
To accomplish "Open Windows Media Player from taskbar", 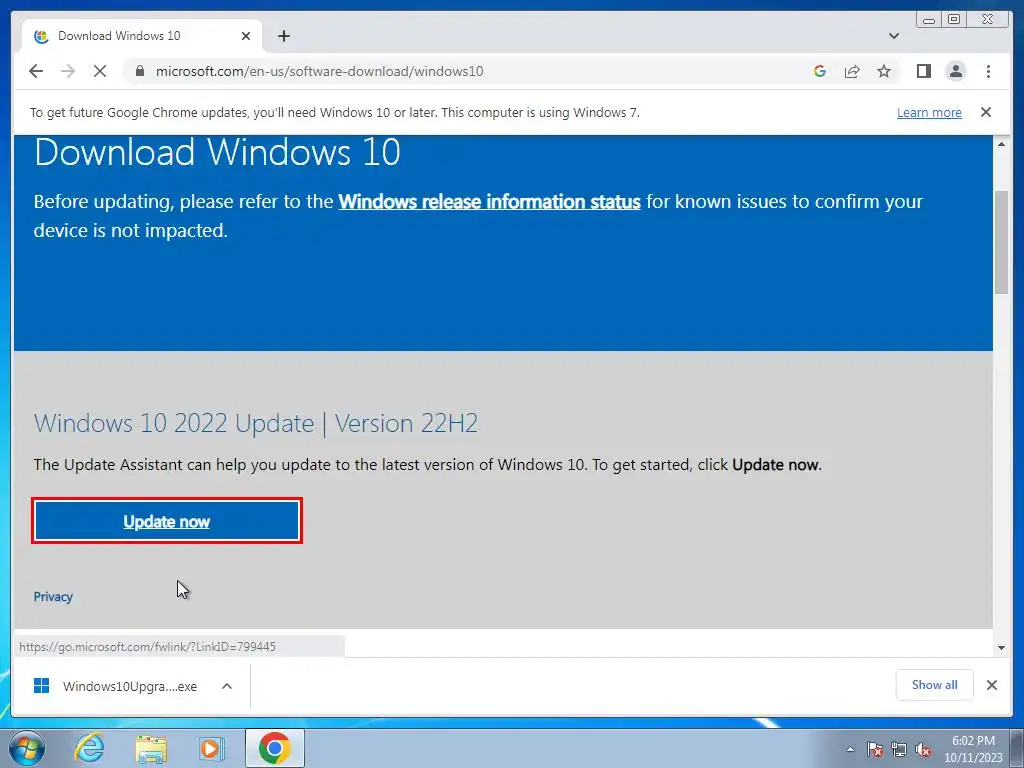I will click(x=211, y=748).
